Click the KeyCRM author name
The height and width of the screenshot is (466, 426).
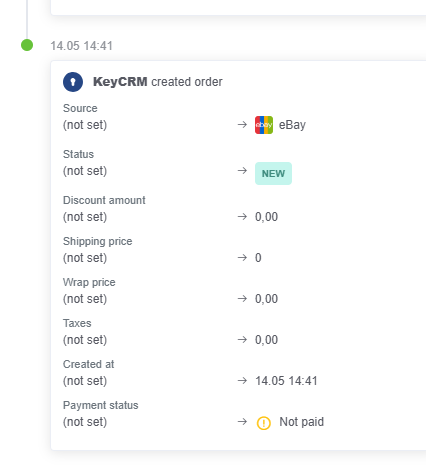pos(120,82)
